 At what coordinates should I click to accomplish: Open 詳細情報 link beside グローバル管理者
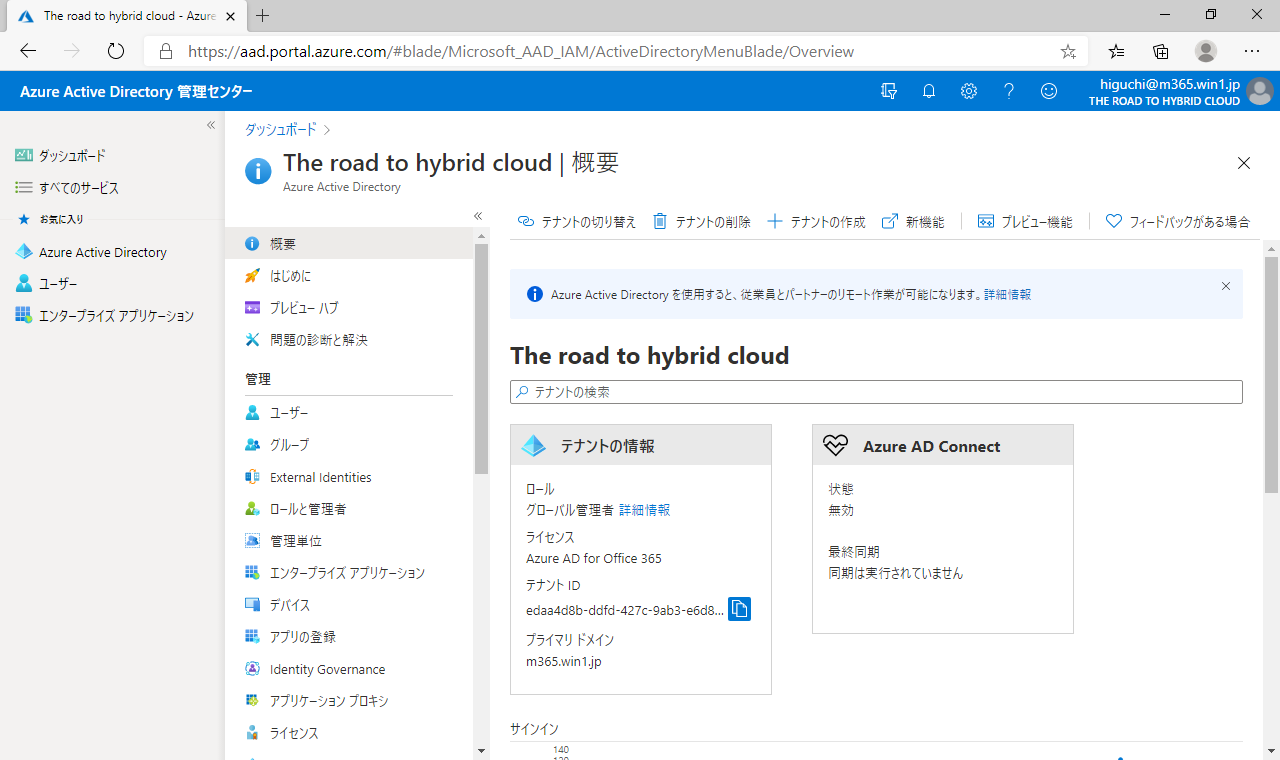click(644, 510)
